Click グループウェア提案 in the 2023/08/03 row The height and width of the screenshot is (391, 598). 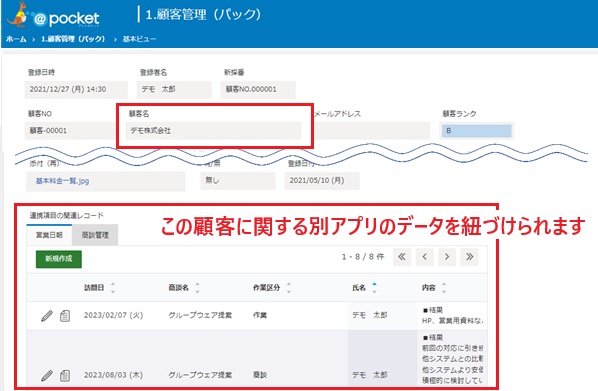pyautogui.click(x=200, y=375)
